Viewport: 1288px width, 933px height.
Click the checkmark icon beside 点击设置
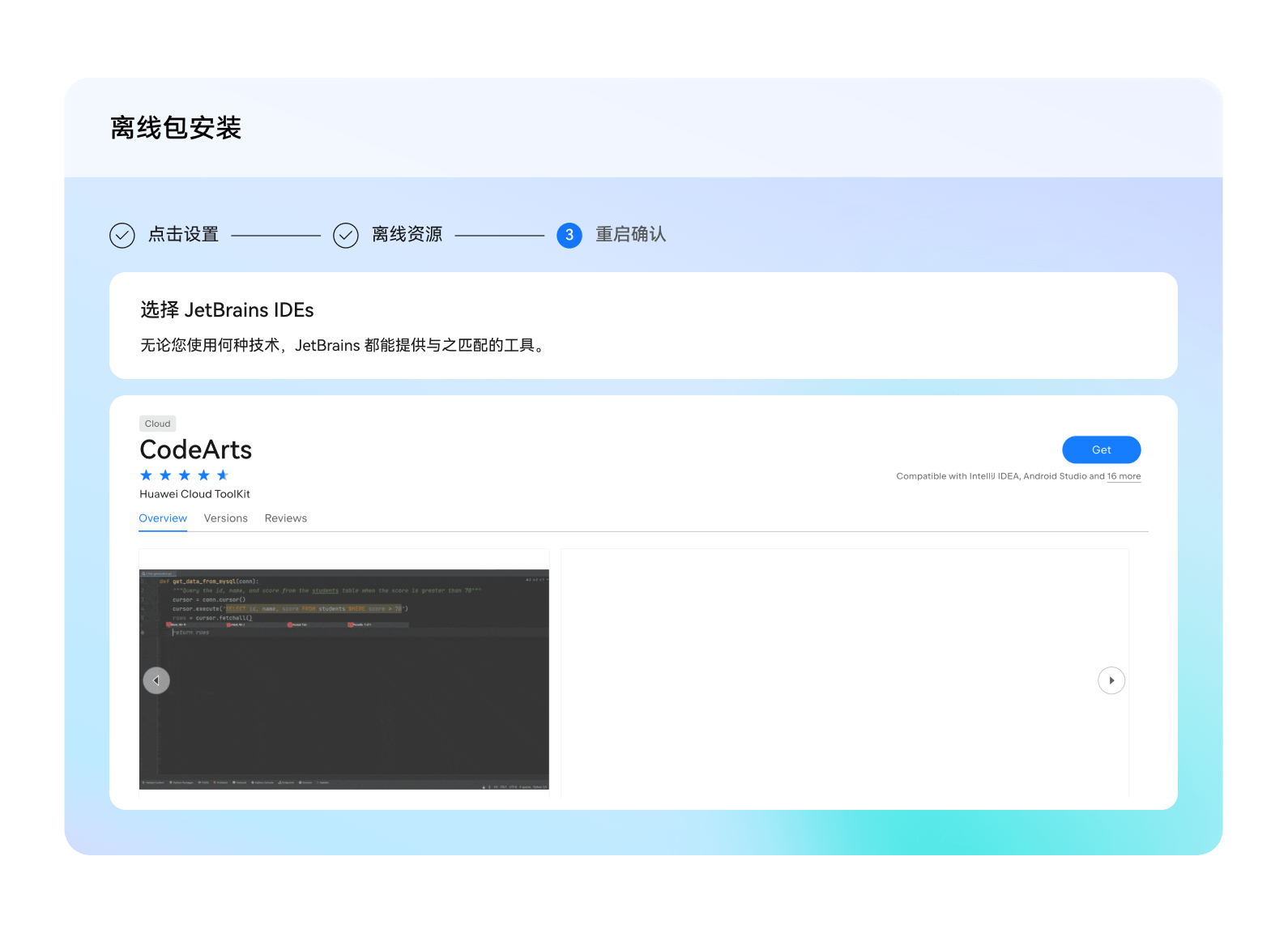pos(122,236)
